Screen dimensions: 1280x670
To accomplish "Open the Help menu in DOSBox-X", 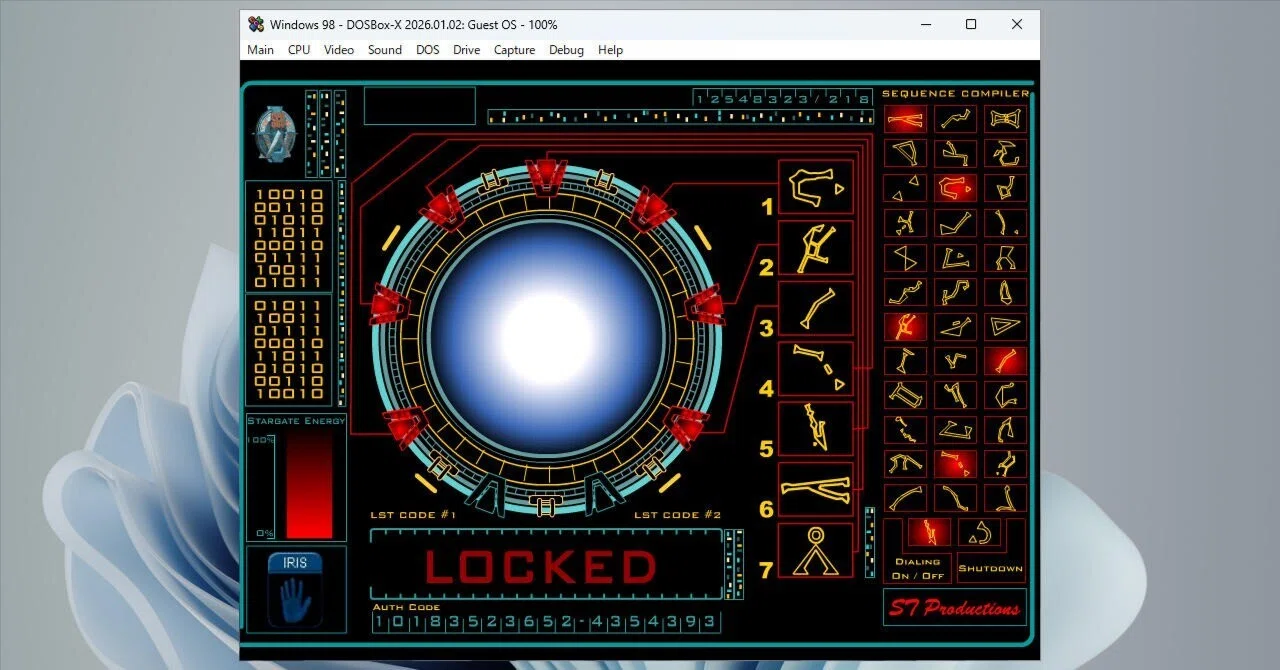I will (x=611, y=50).
